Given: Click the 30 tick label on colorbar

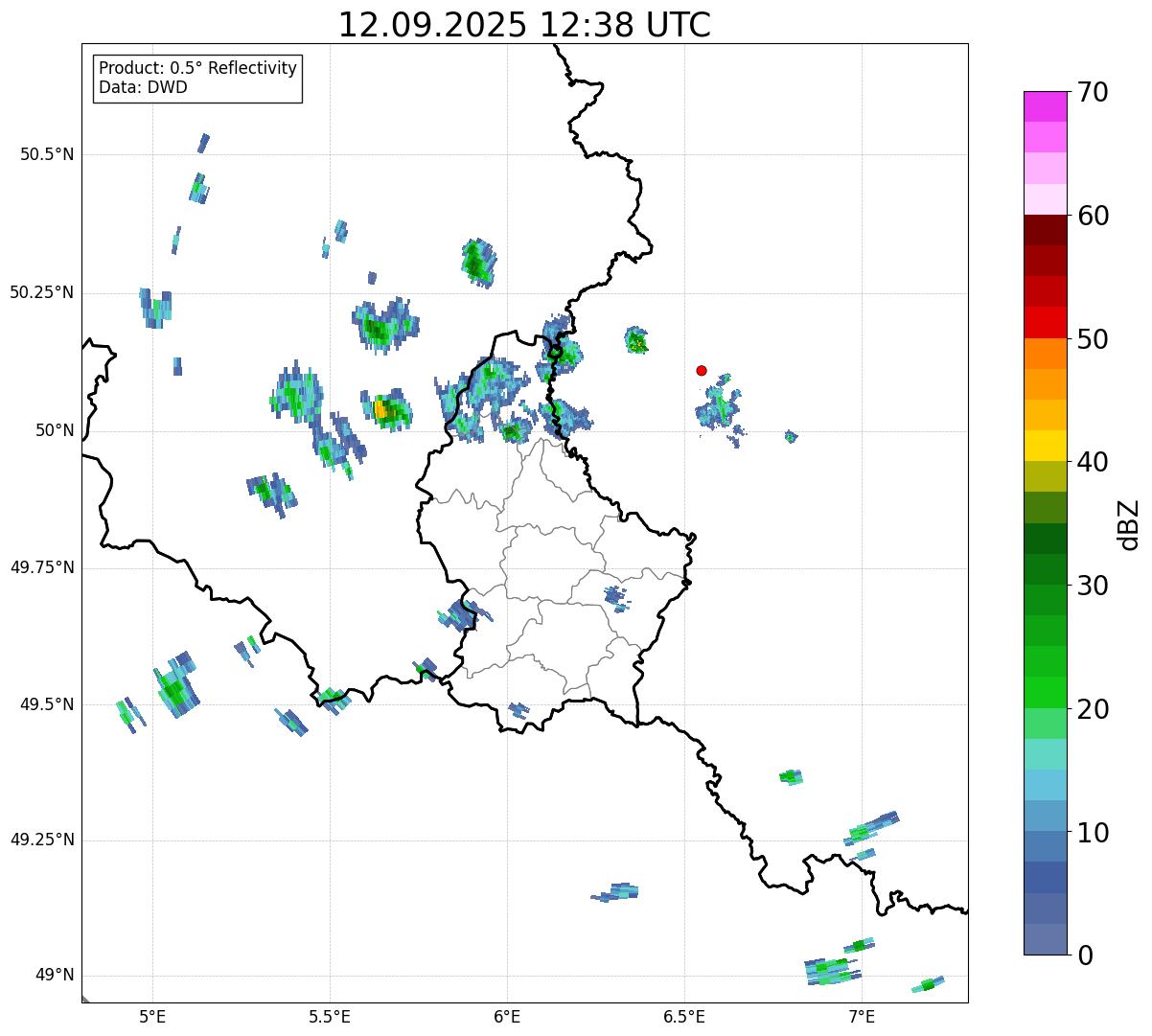Looking at the screenshot, I should (x=1093, y=586).
